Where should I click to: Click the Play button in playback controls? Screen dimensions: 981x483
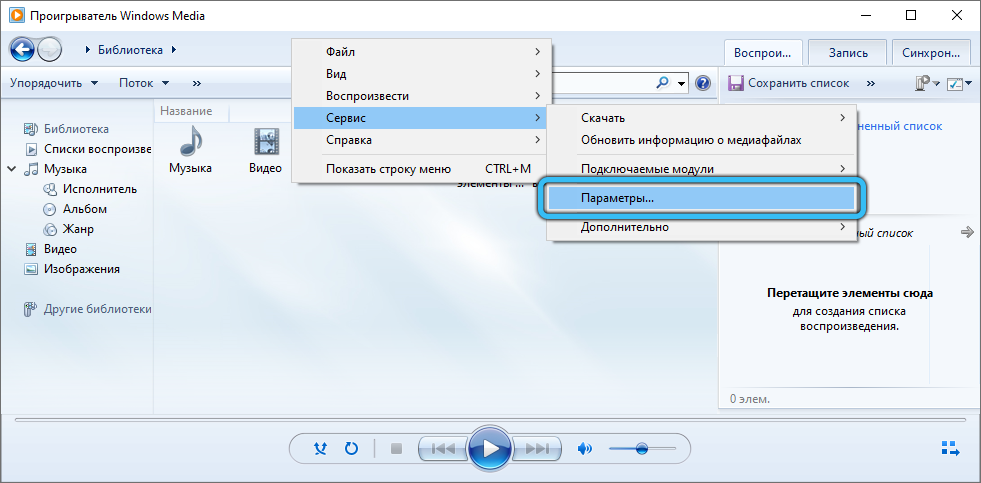pos(490,449)
